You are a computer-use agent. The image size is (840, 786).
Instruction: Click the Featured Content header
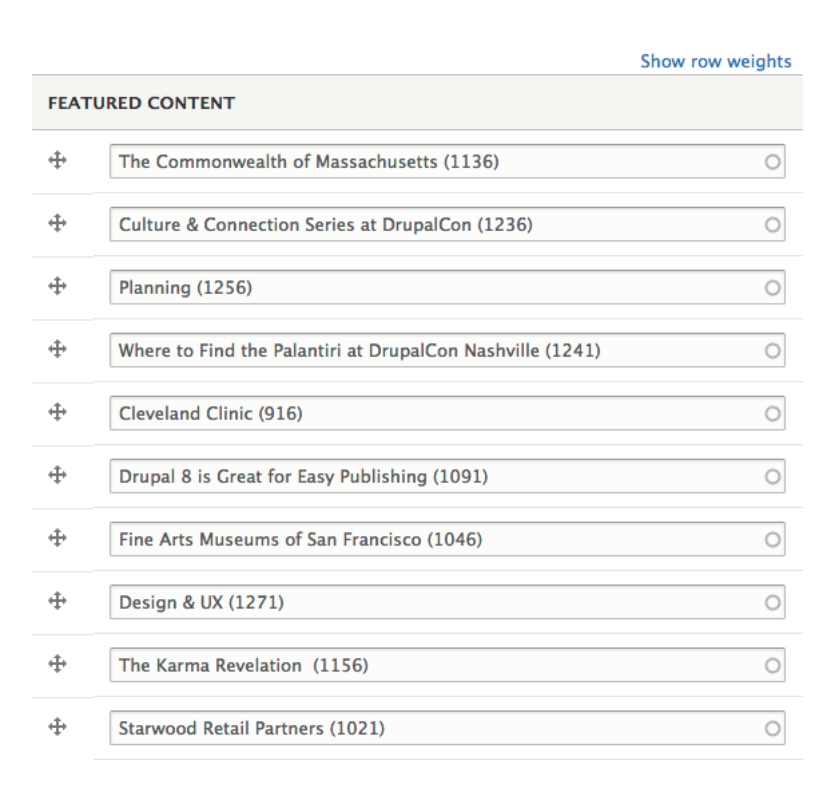click(140, 102)
